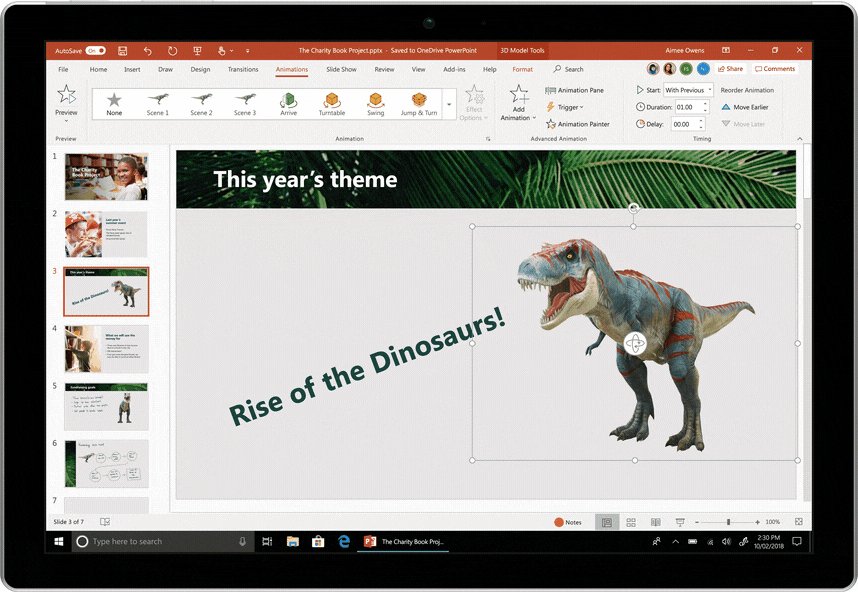The width and height of the screenshot is (858, 592).
Task: Select slide 1 thumbnail
Action: coord(106,177)
